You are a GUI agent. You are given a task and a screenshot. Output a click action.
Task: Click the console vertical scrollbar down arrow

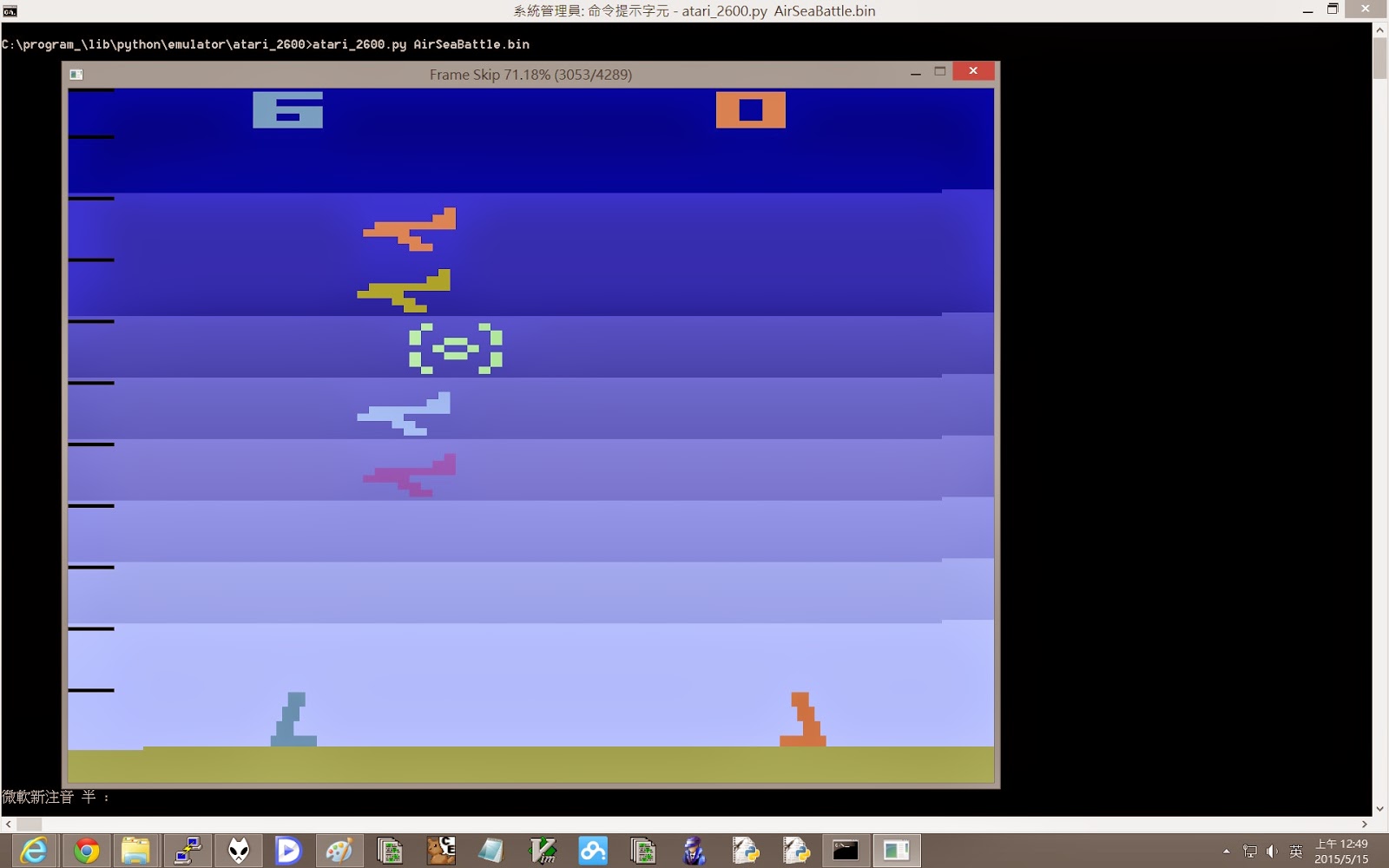pyautogui.click(x=1379, y=808)
